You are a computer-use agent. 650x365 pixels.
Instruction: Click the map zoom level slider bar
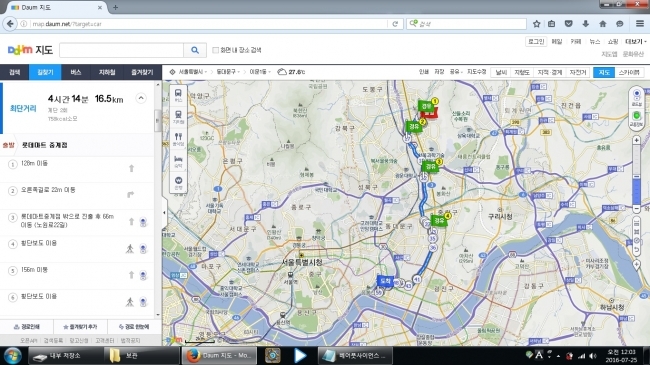click(x=636, y=175)
